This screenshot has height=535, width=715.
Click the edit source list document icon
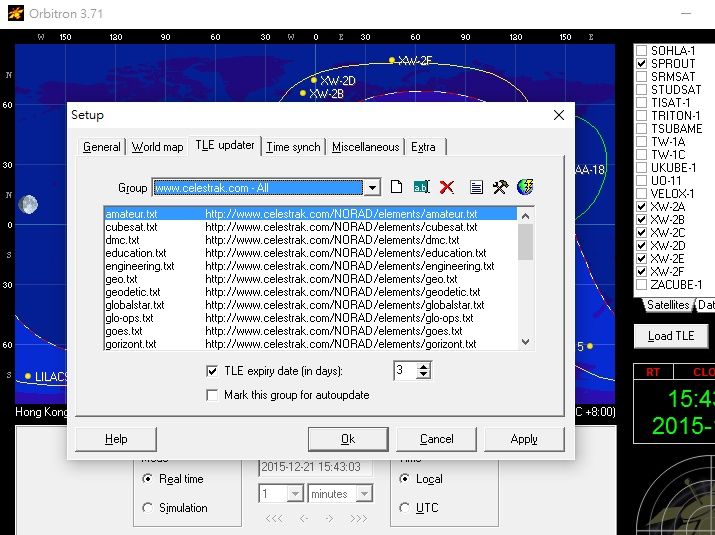(476, 187)
